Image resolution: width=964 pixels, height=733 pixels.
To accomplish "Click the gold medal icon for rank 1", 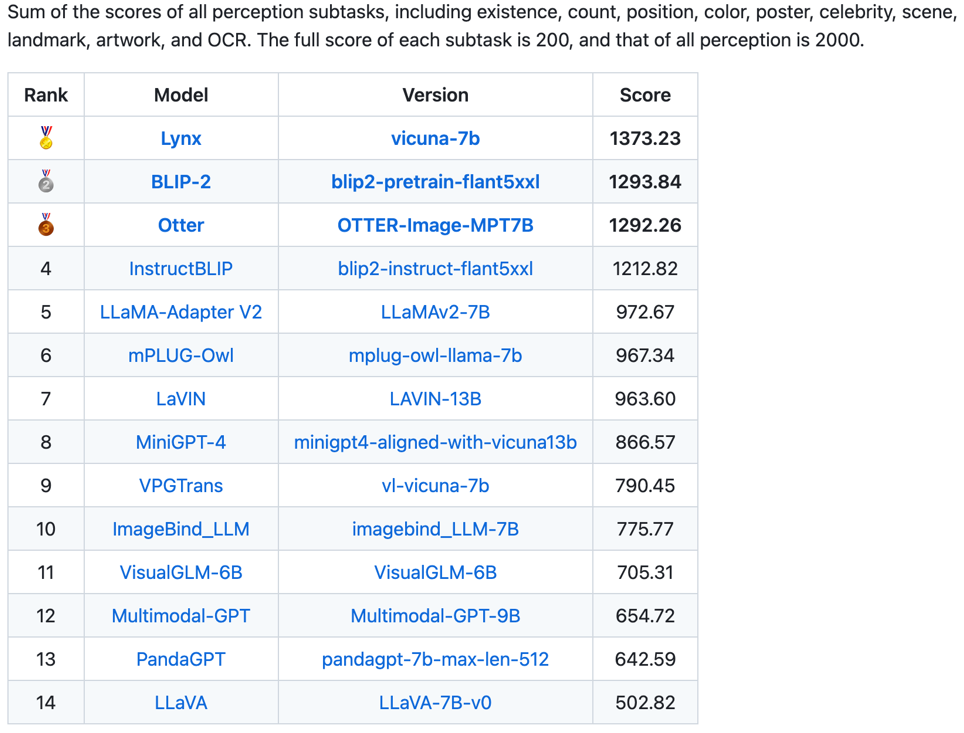I will 46,138.
